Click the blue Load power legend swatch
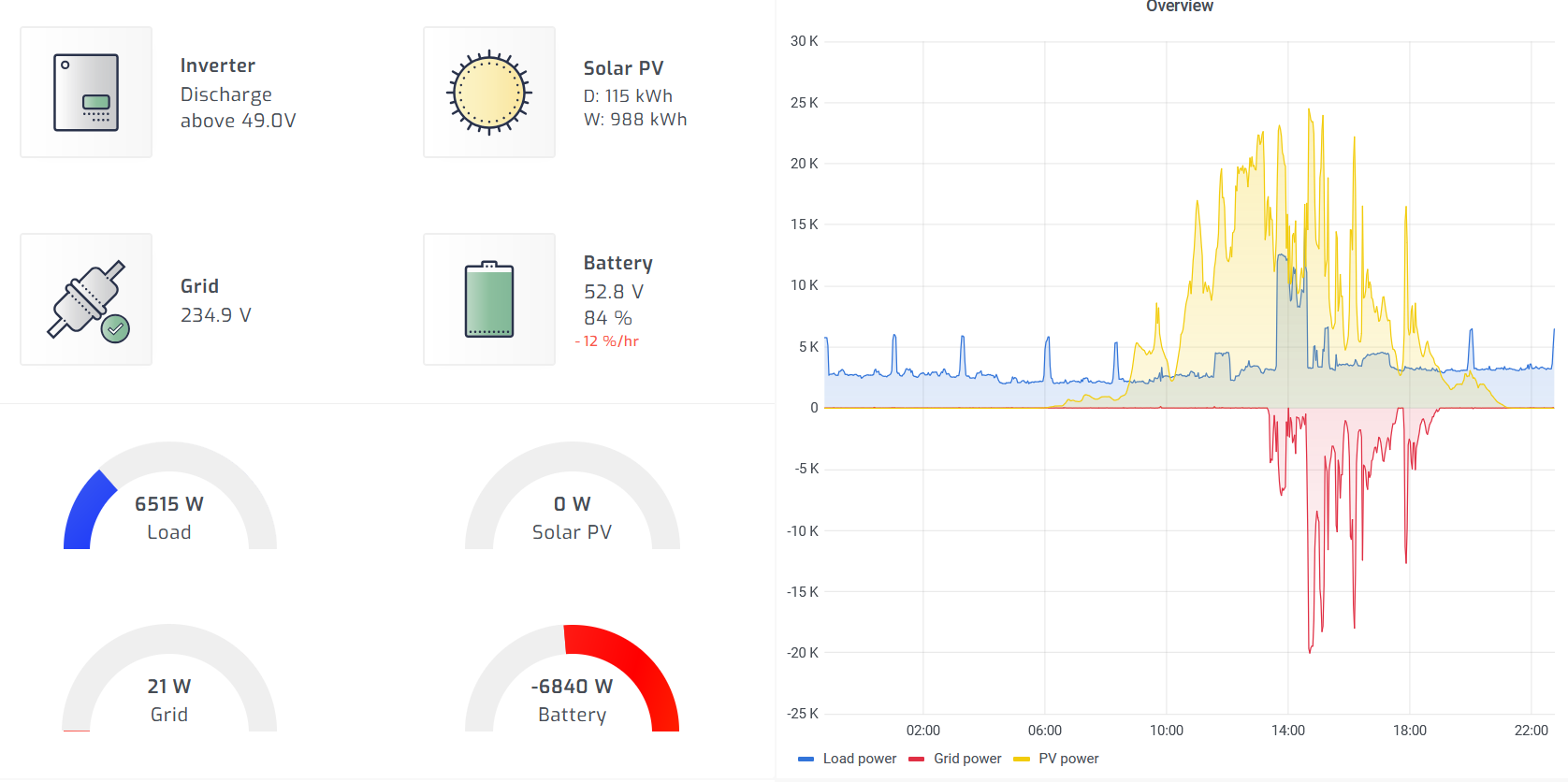This screenshot has height=782, width=1568. coord(806,759)
